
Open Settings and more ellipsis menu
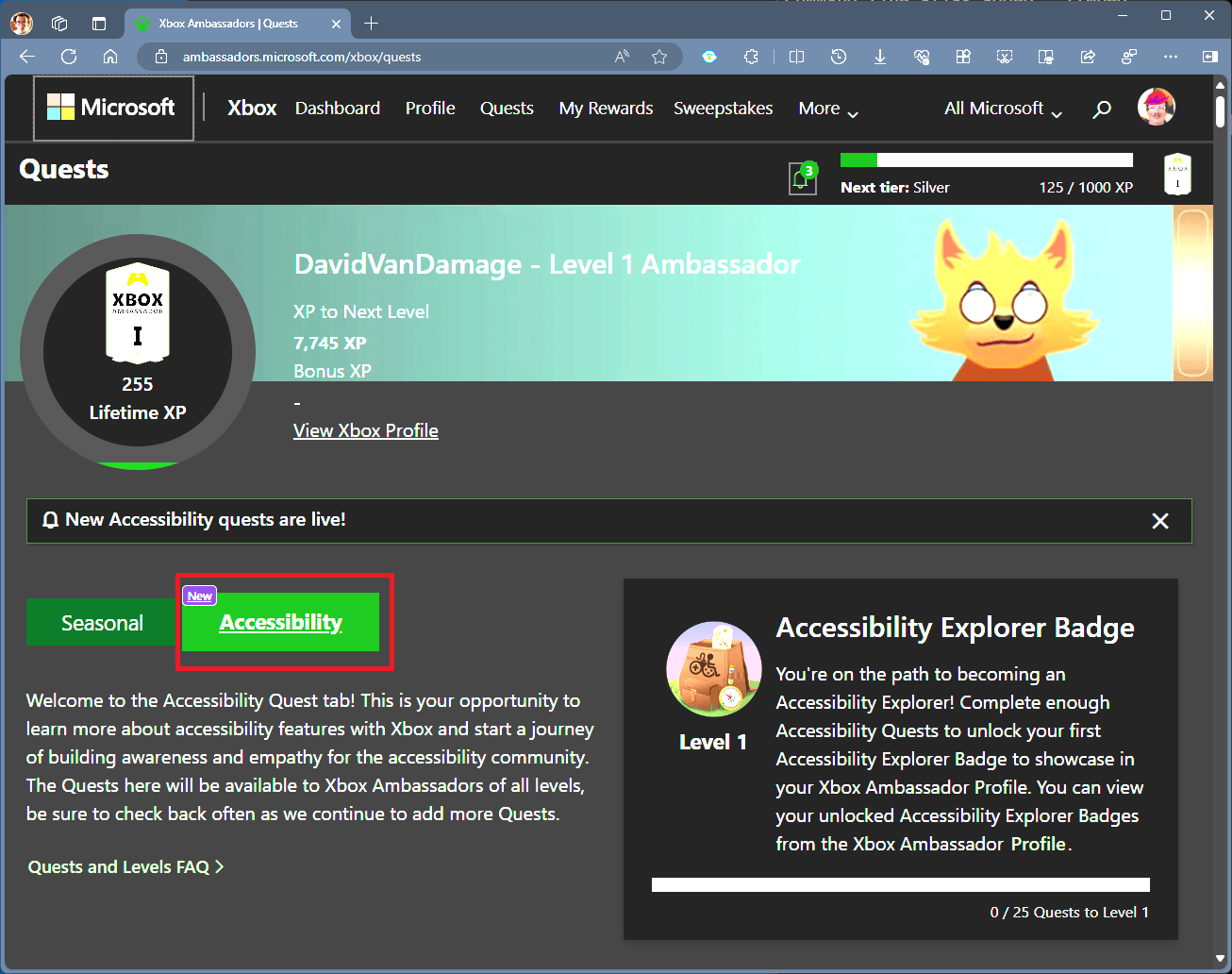1171,57
